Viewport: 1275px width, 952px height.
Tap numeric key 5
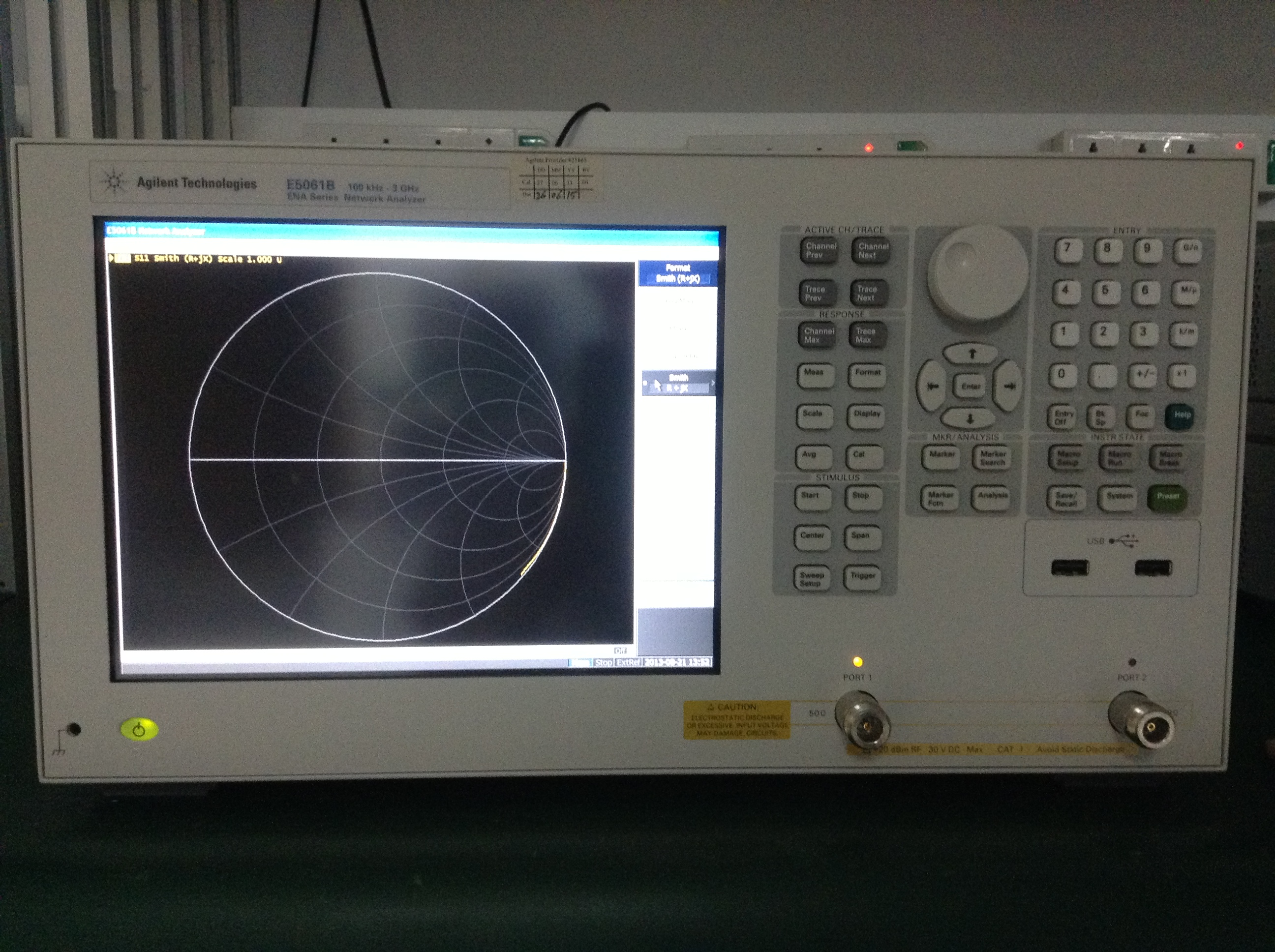(x=1106, y=292)
